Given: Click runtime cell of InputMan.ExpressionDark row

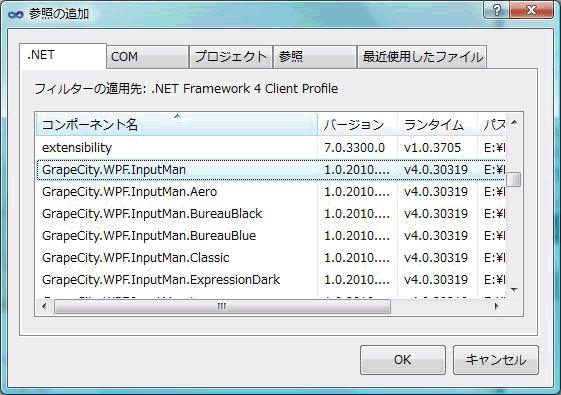Looking at the screenshot, I should [436, 280].
